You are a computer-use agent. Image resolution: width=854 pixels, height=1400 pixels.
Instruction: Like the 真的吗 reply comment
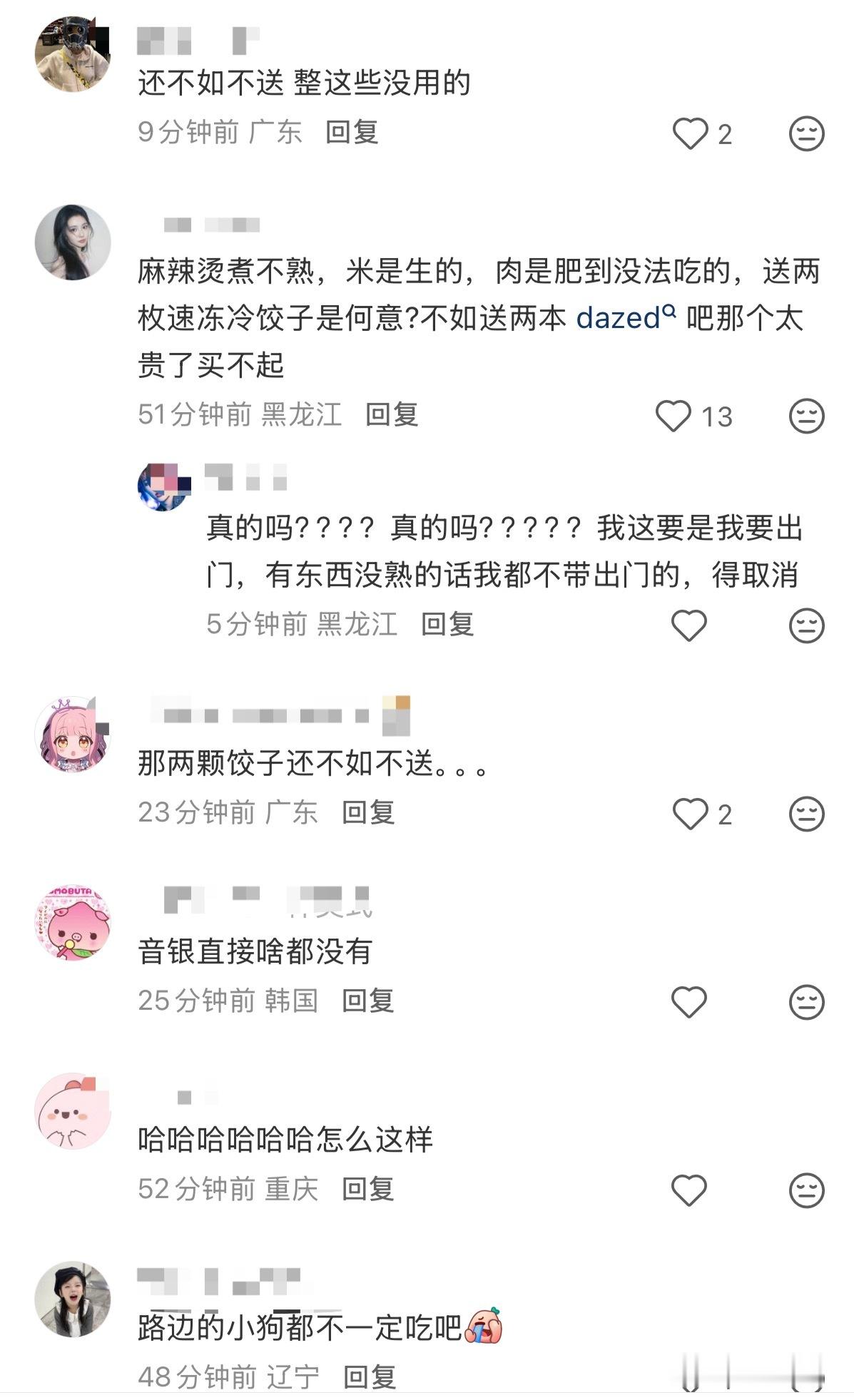(x=689, y=625)
